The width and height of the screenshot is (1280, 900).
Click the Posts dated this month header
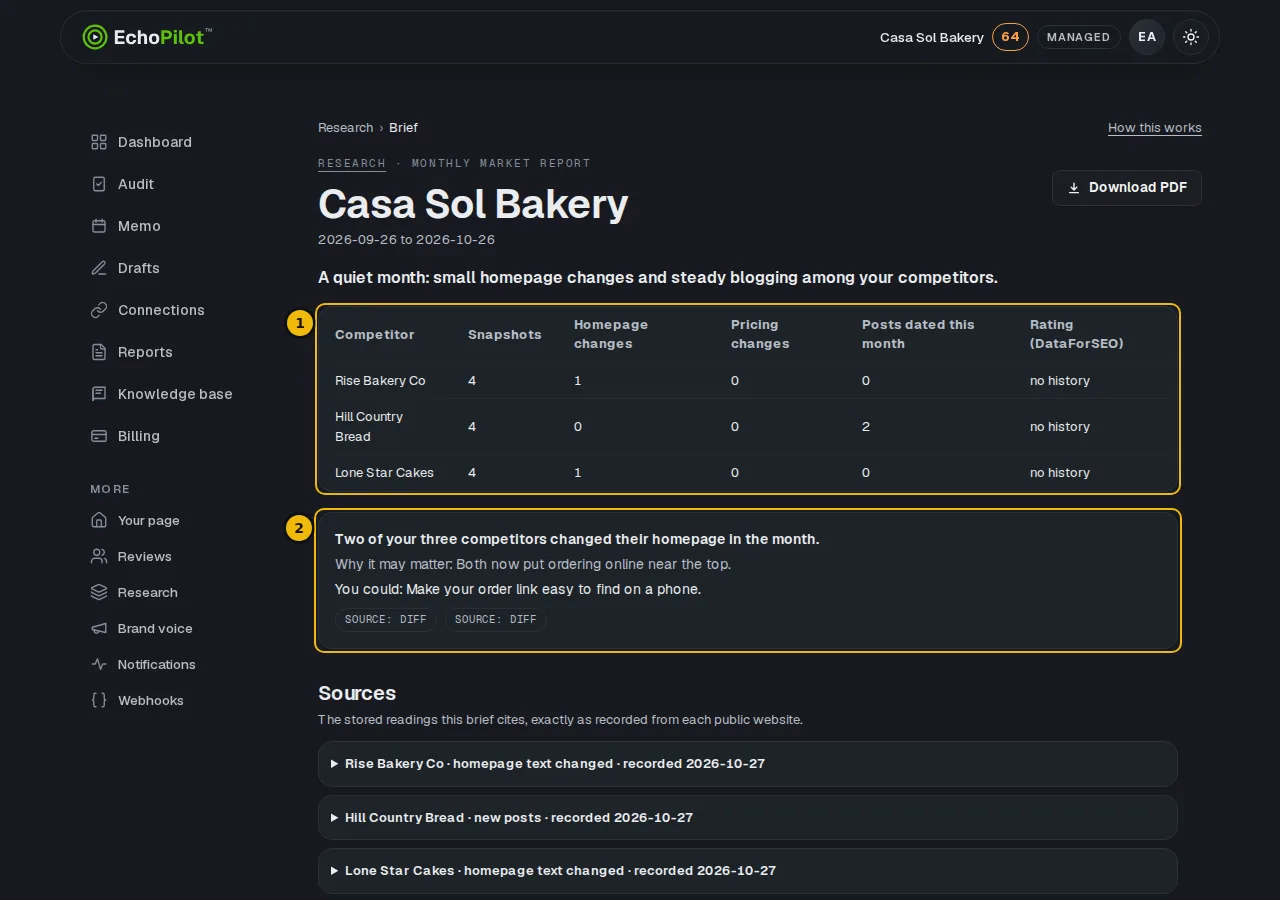tap(918, 334)
